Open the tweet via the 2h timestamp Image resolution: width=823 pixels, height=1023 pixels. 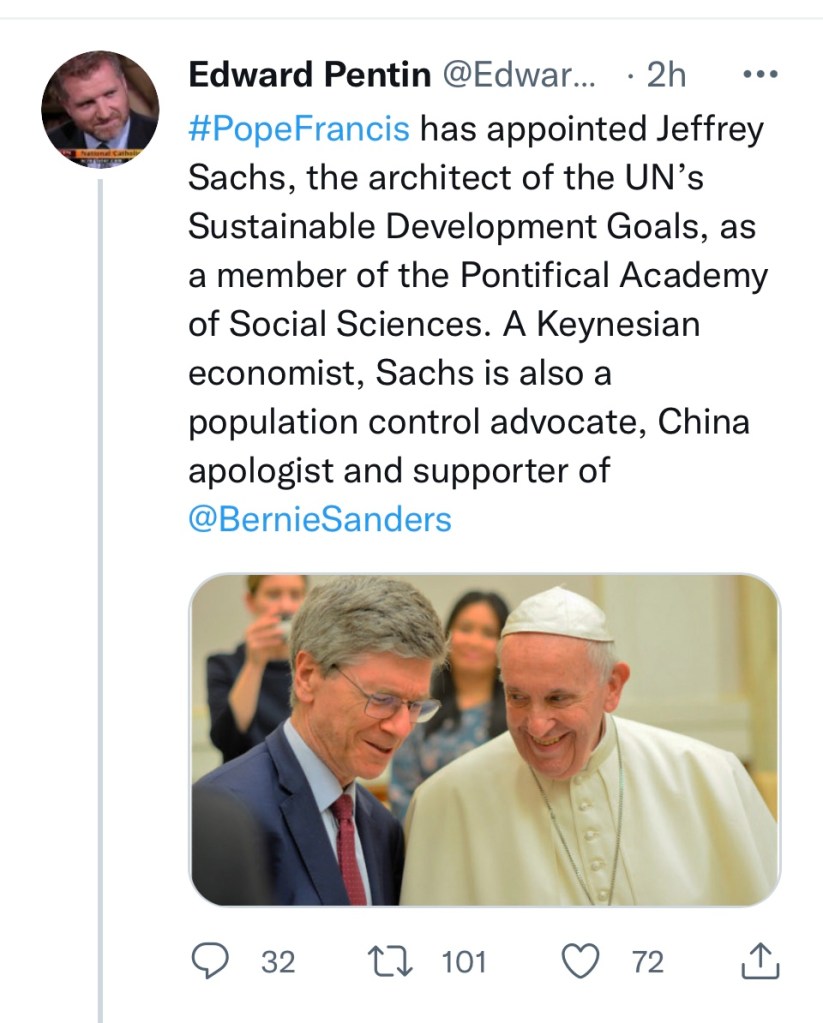pyautogui.click(x=664, y=75)
